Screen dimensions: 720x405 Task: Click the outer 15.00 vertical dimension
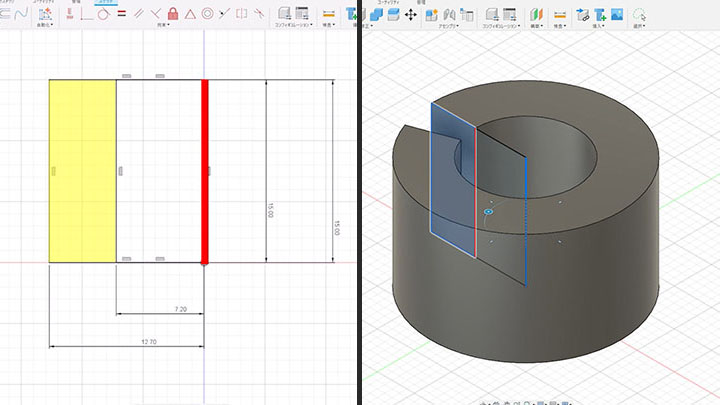pyautogui.click(x=337, y=228)
